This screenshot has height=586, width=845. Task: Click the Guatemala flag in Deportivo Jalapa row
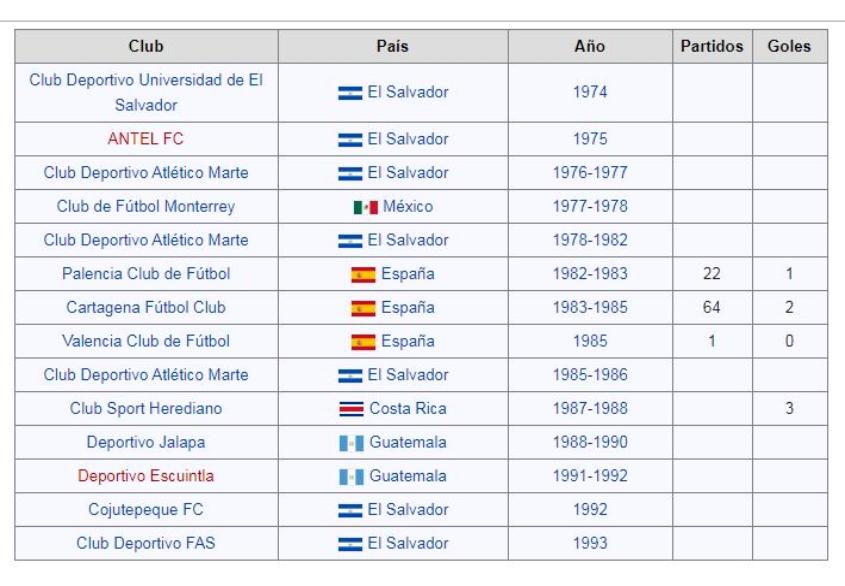click(x=351, y=443)
